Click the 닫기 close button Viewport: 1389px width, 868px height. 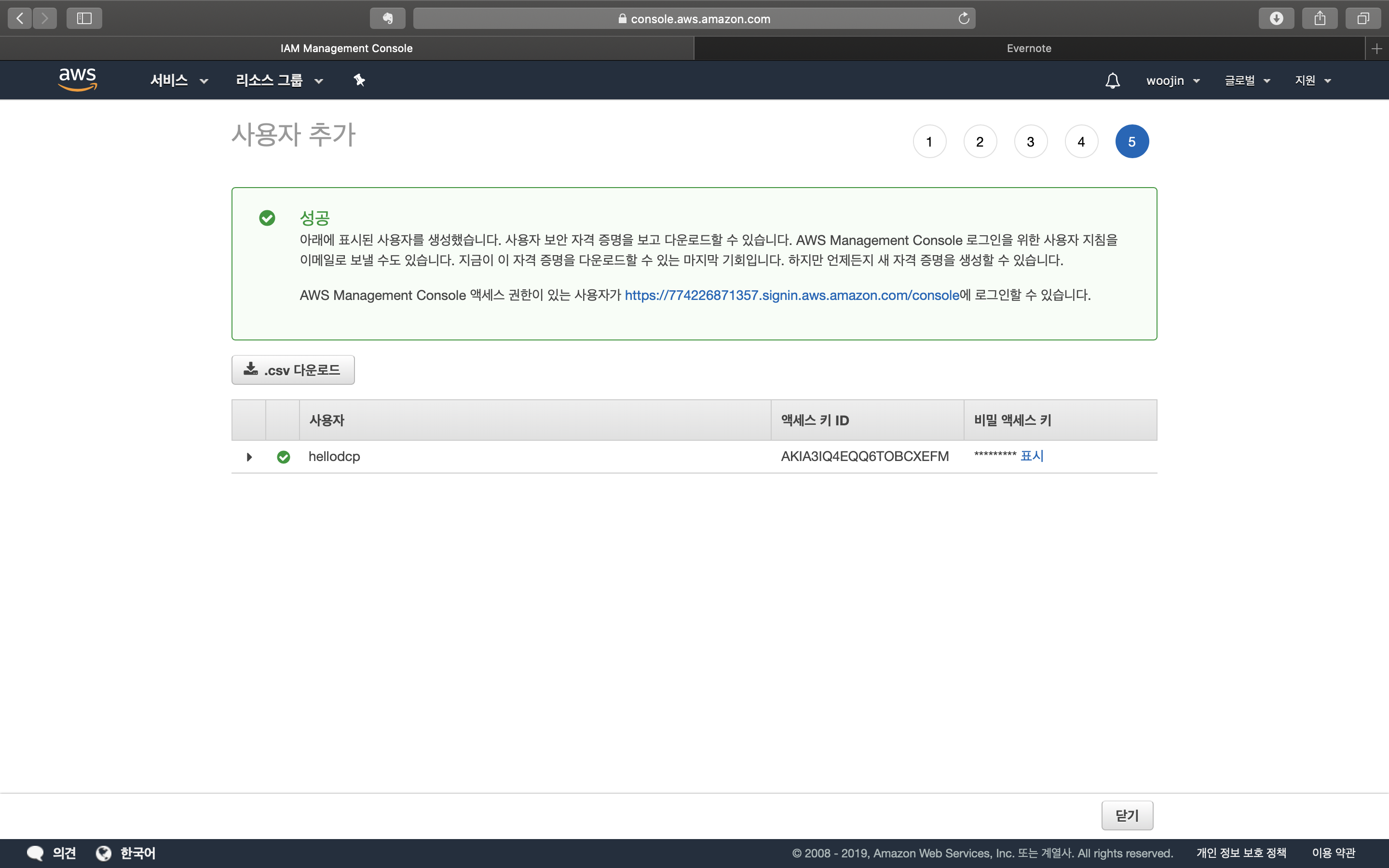[x=1127, y=815]
